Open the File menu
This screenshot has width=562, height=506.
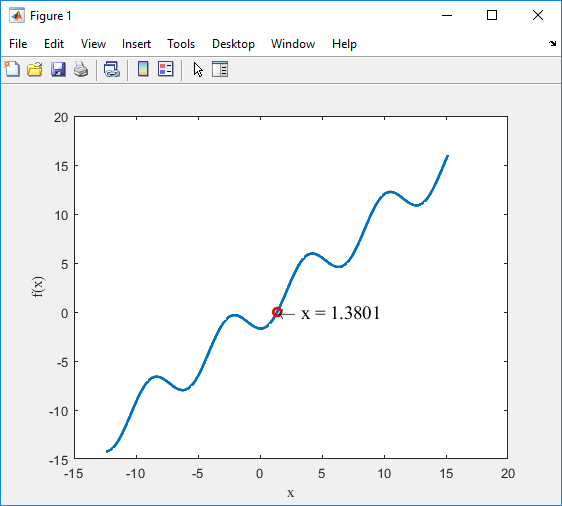pyautogui.click(x=18, y=44)
